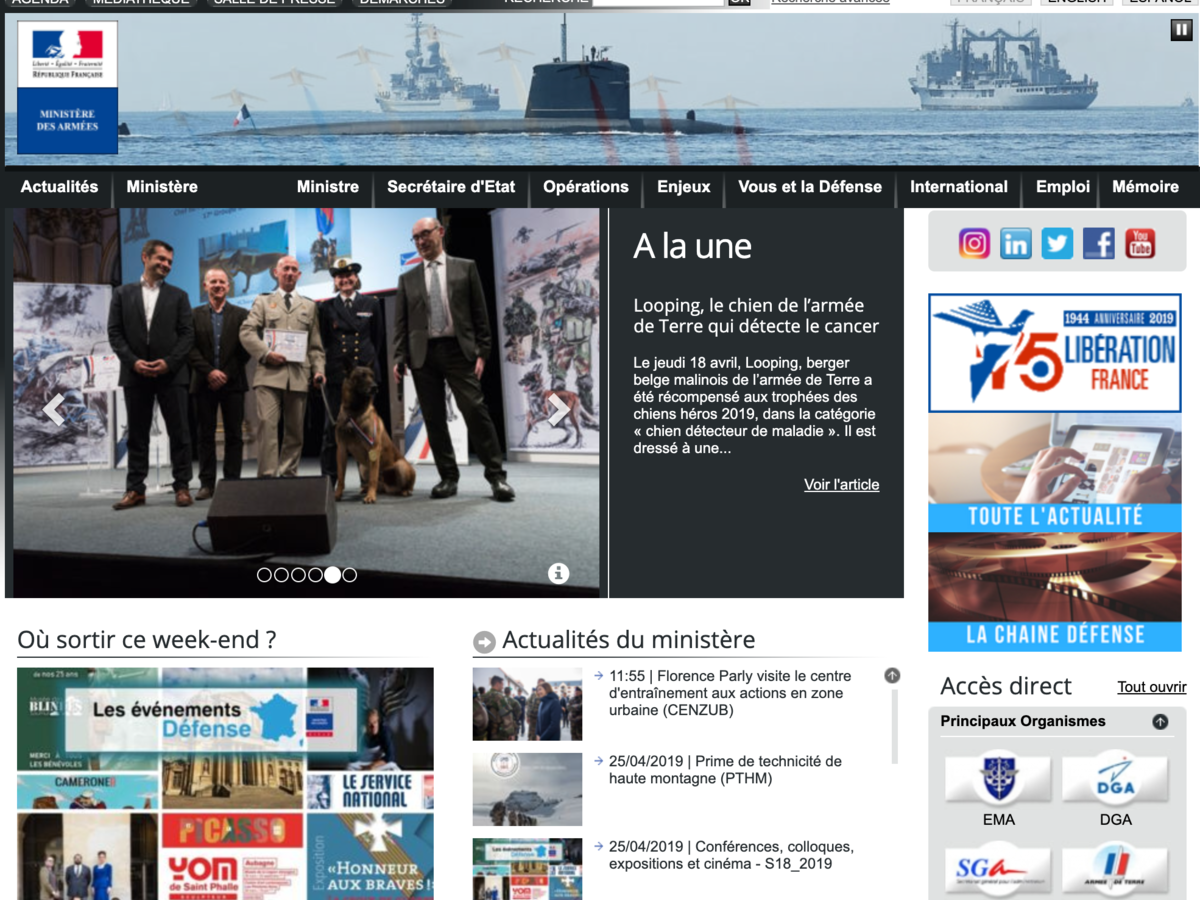Open the International menu item

coord(958,187)
